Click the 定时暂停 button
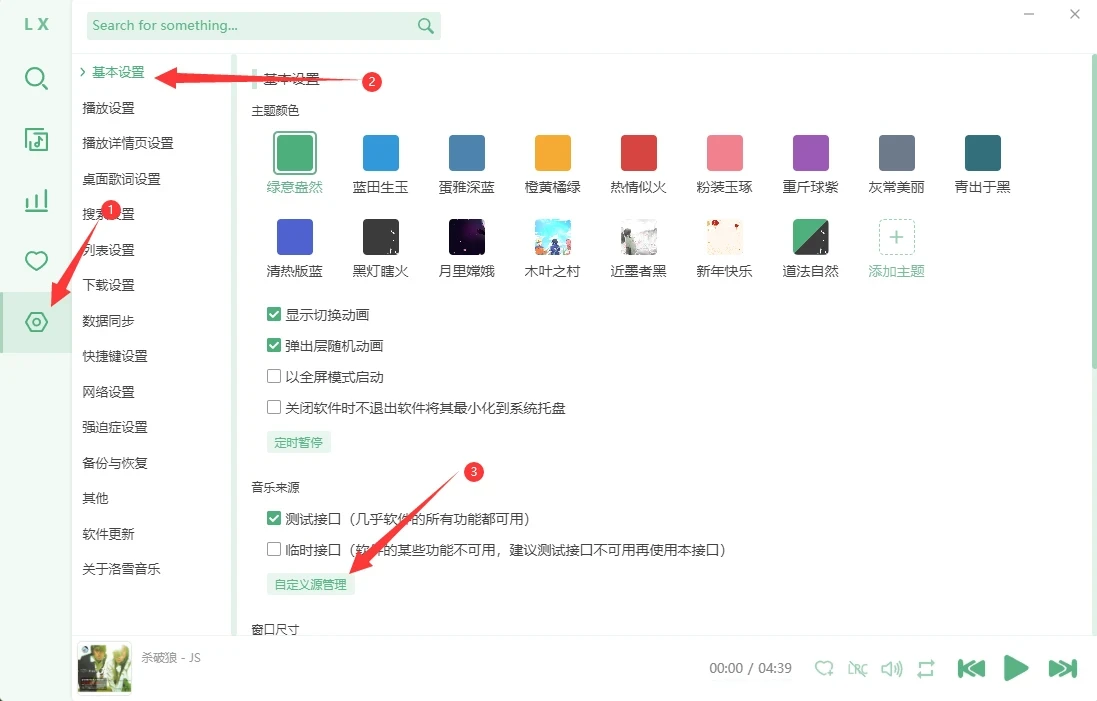 pos(298,442)
